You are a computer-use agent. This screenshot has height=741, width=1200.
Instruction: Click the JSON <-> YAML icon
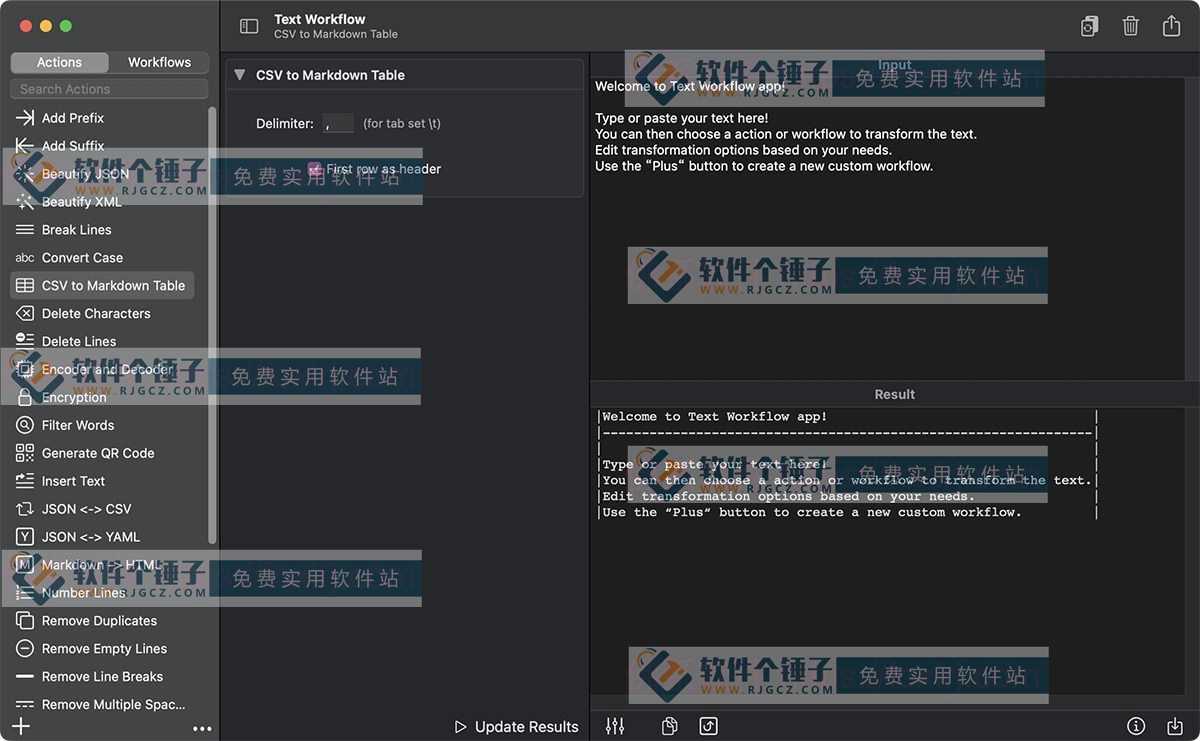tap(25, 537)
